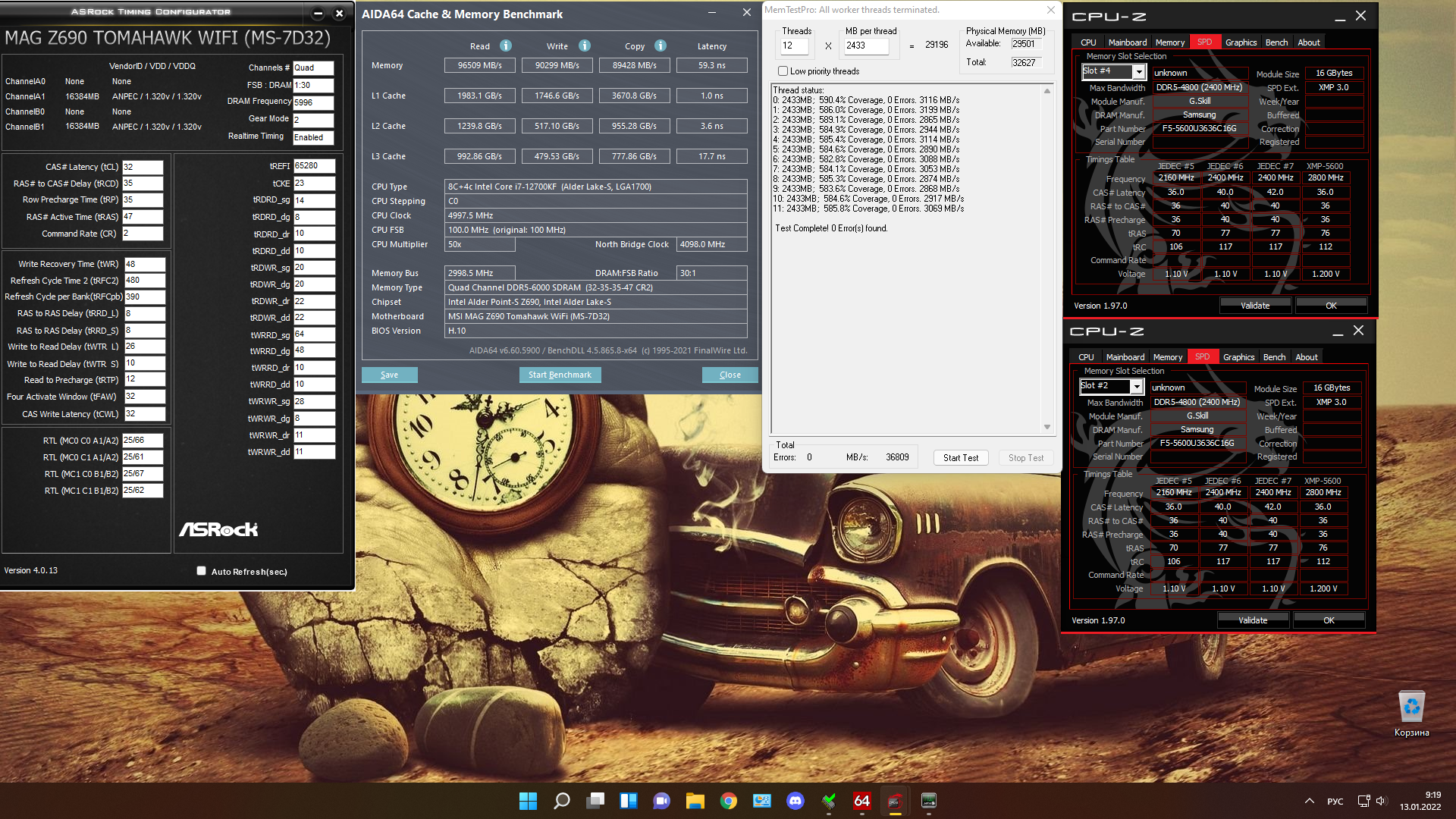Open File Explorer from the taskbar

[695, 801]
